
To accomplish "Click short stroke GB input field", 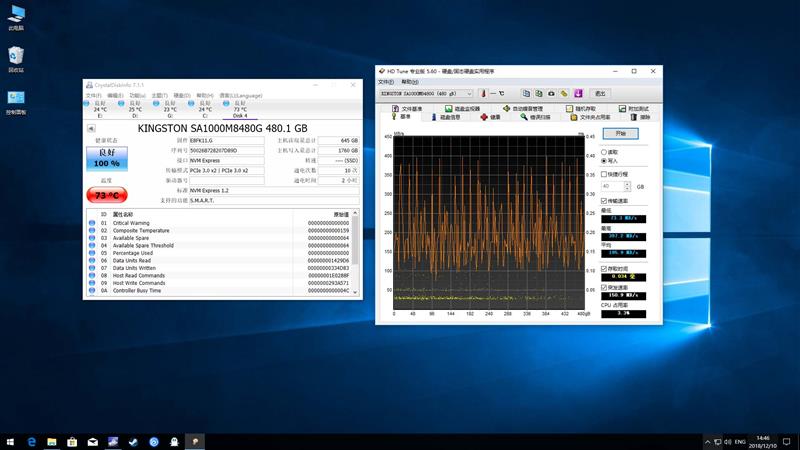I will pos(613,187).
